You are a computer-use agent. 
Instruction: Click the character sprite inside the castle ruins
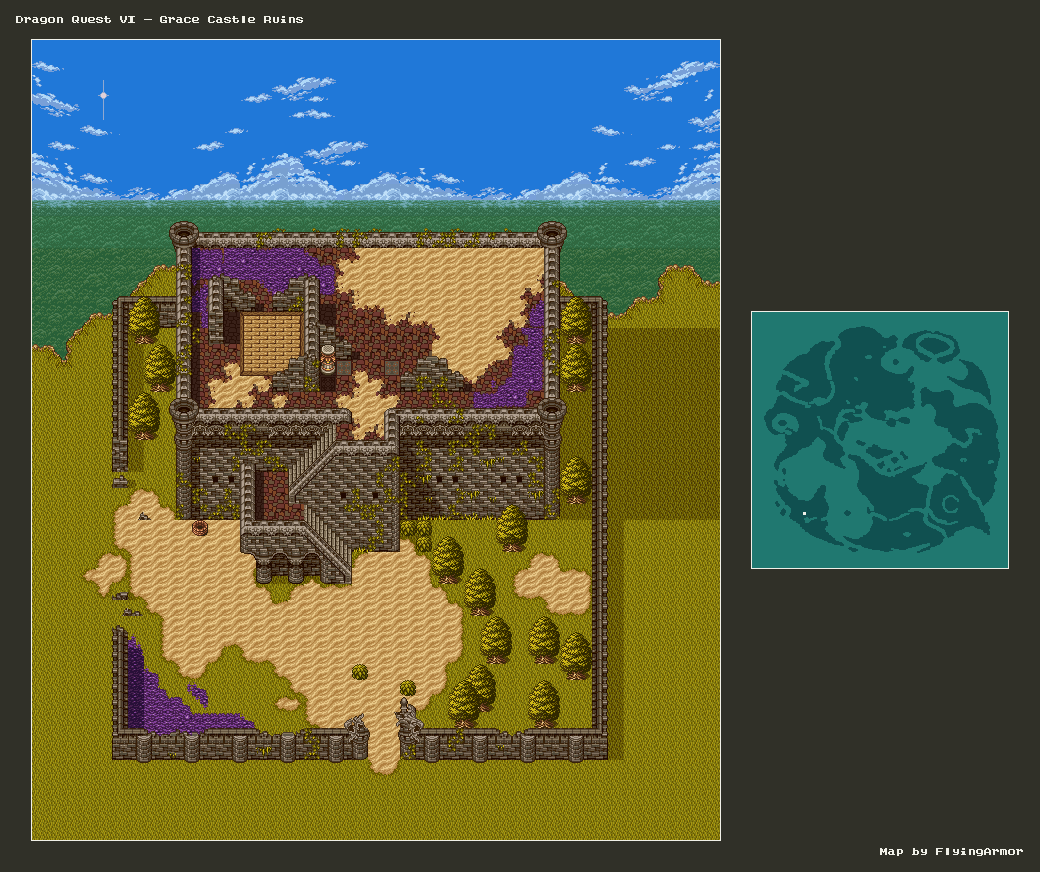pos(328,359)
